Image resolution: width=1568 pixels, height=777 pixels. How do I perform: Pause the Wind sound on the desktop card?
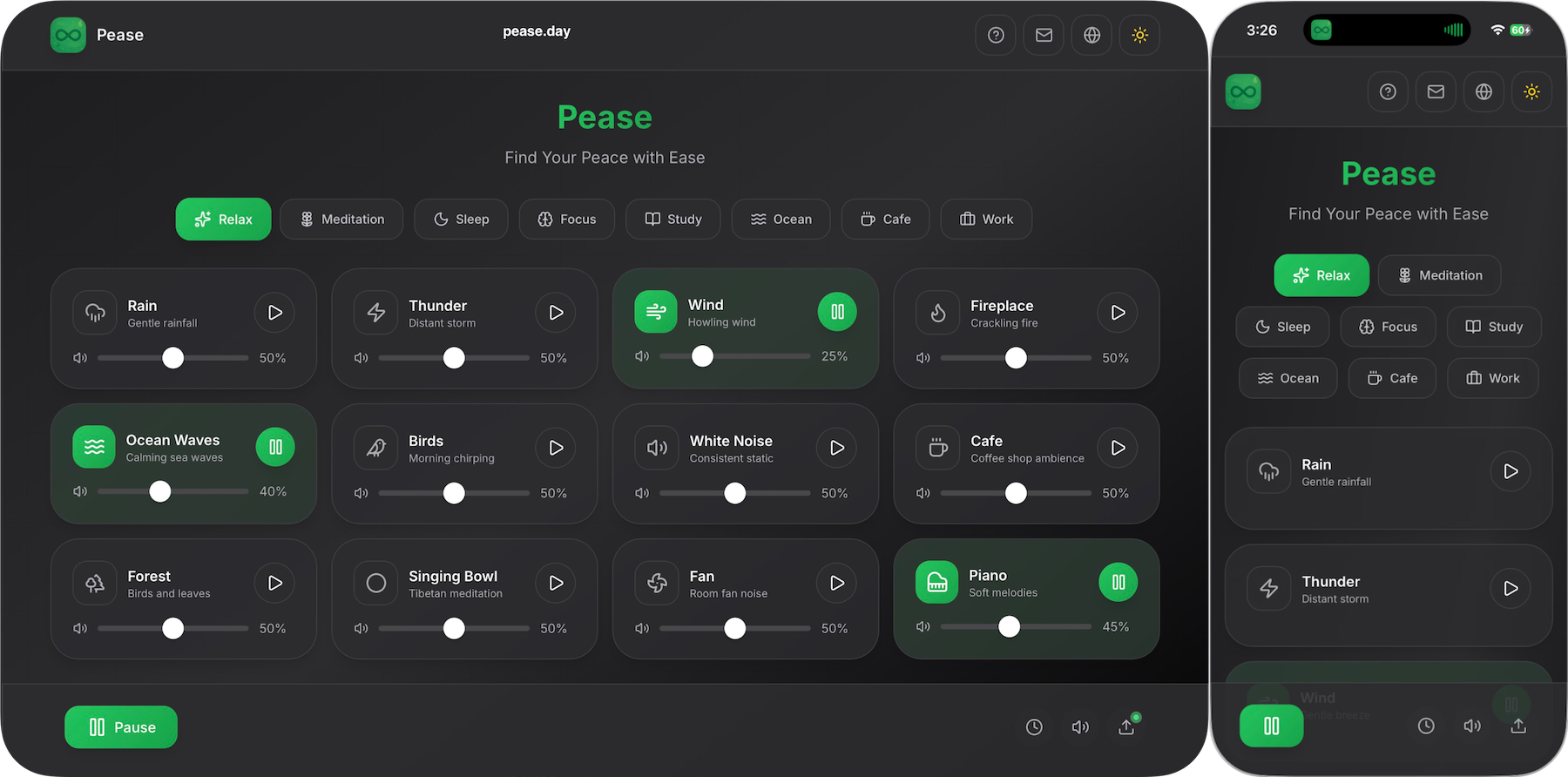tap(837, 312)
